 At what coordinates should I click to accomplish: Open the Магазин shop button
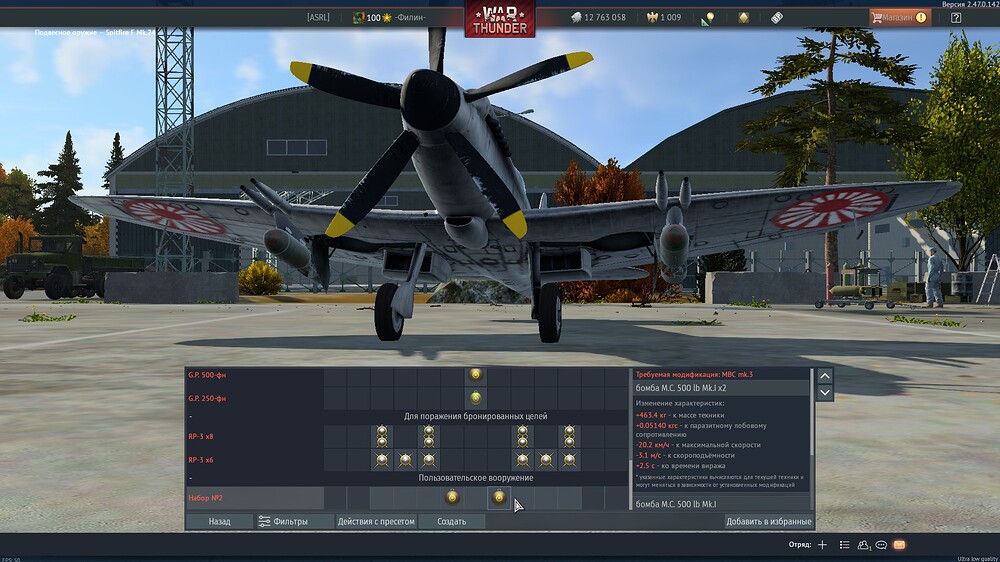[899, 17]
